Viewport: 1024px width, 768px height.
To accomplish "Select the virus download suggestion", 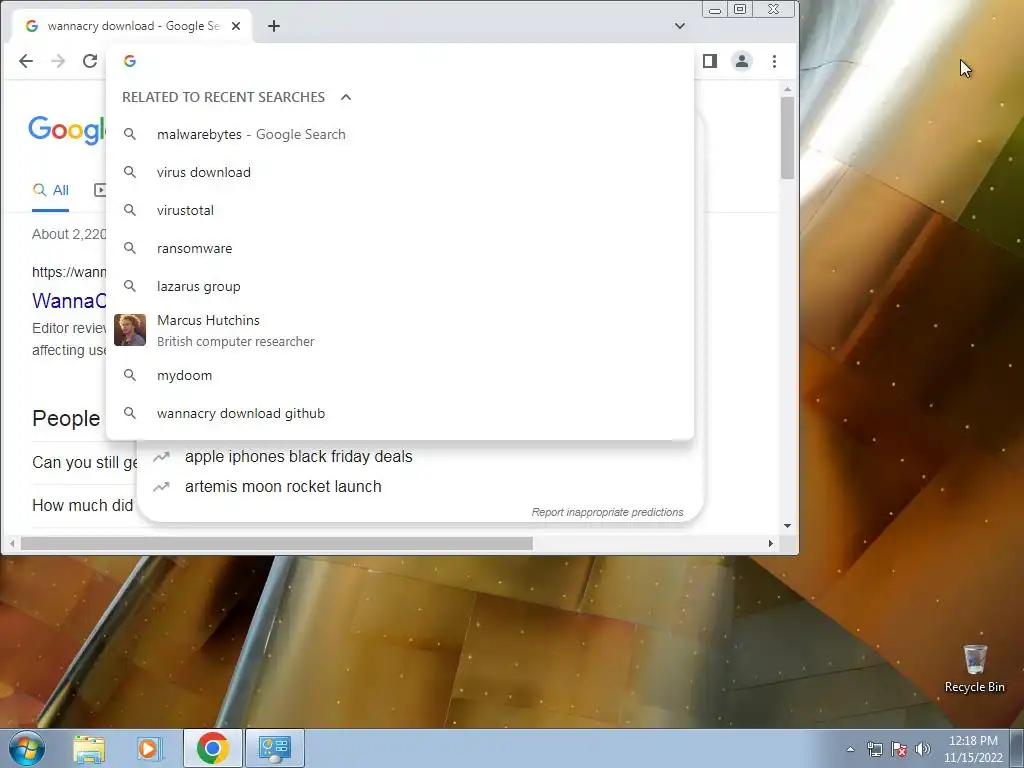I will point(400,172).
